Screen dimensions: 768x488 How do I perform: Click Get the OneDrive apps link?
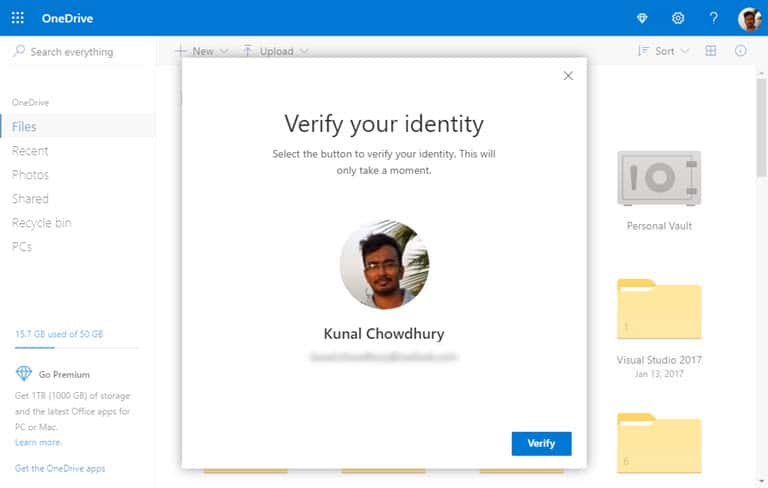(60, 468)
